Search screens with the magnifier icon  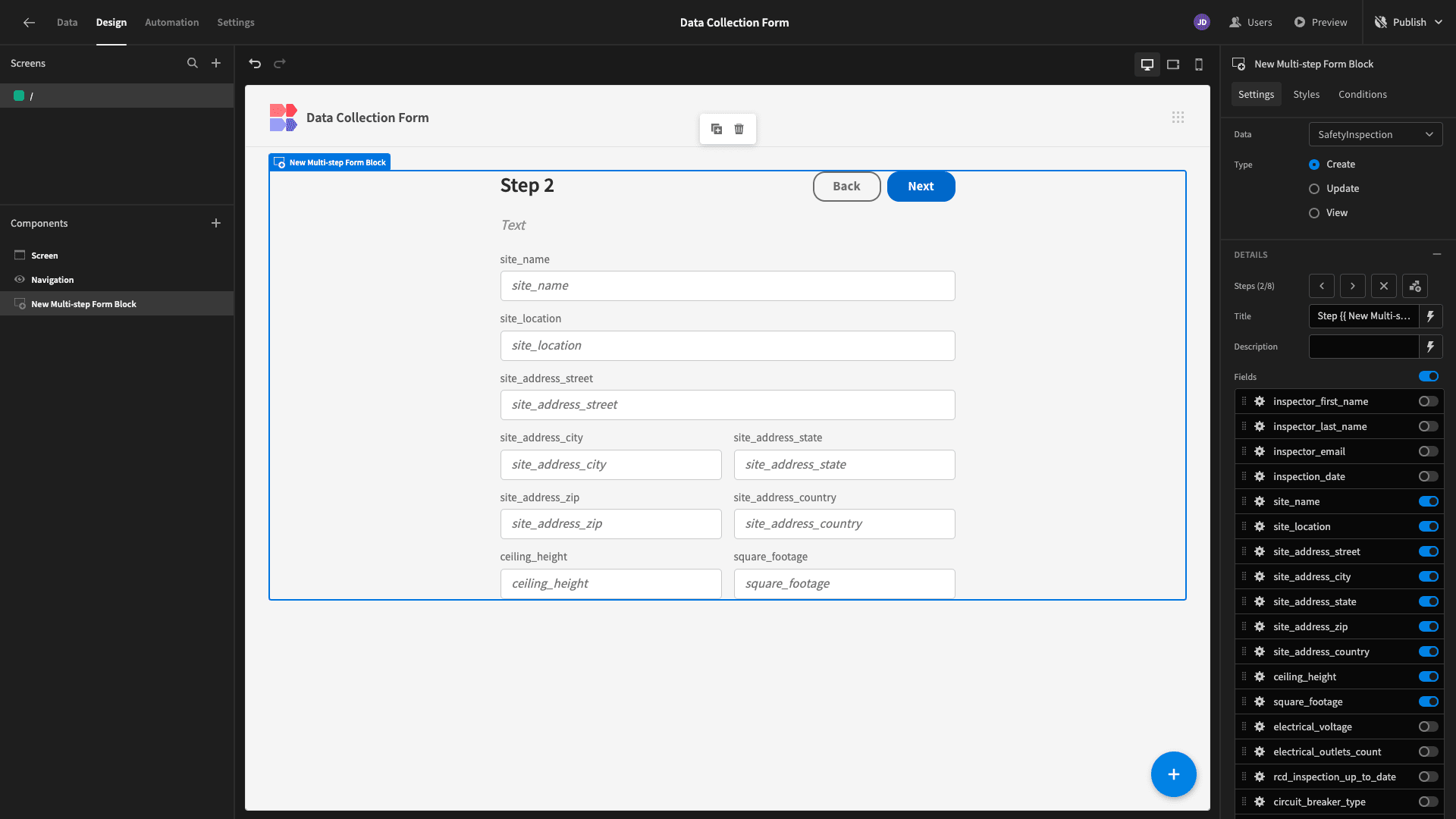tap(193, 64)
